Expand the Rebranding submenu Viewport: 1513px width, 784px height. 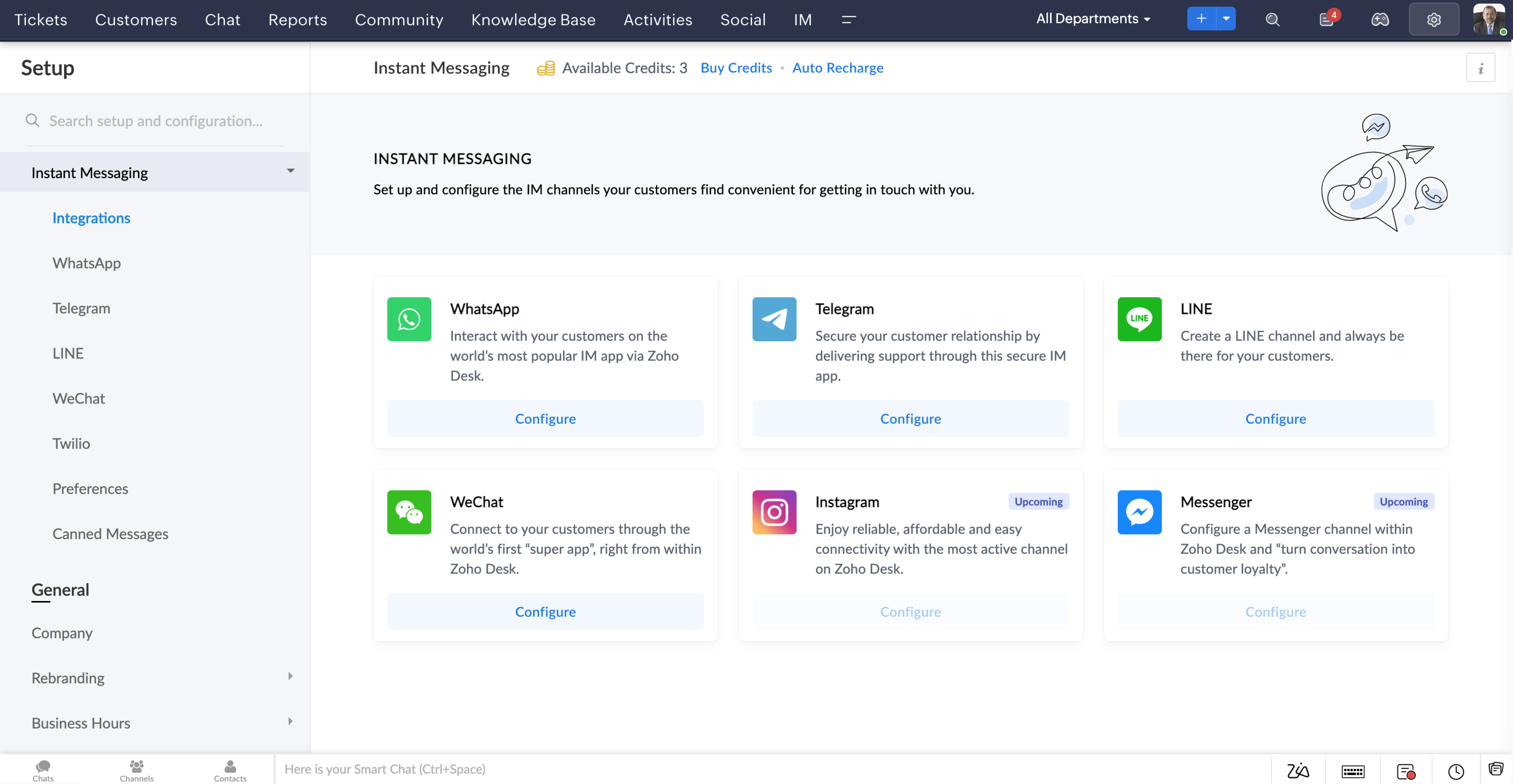pyautogui.click(x=290, y=677)
